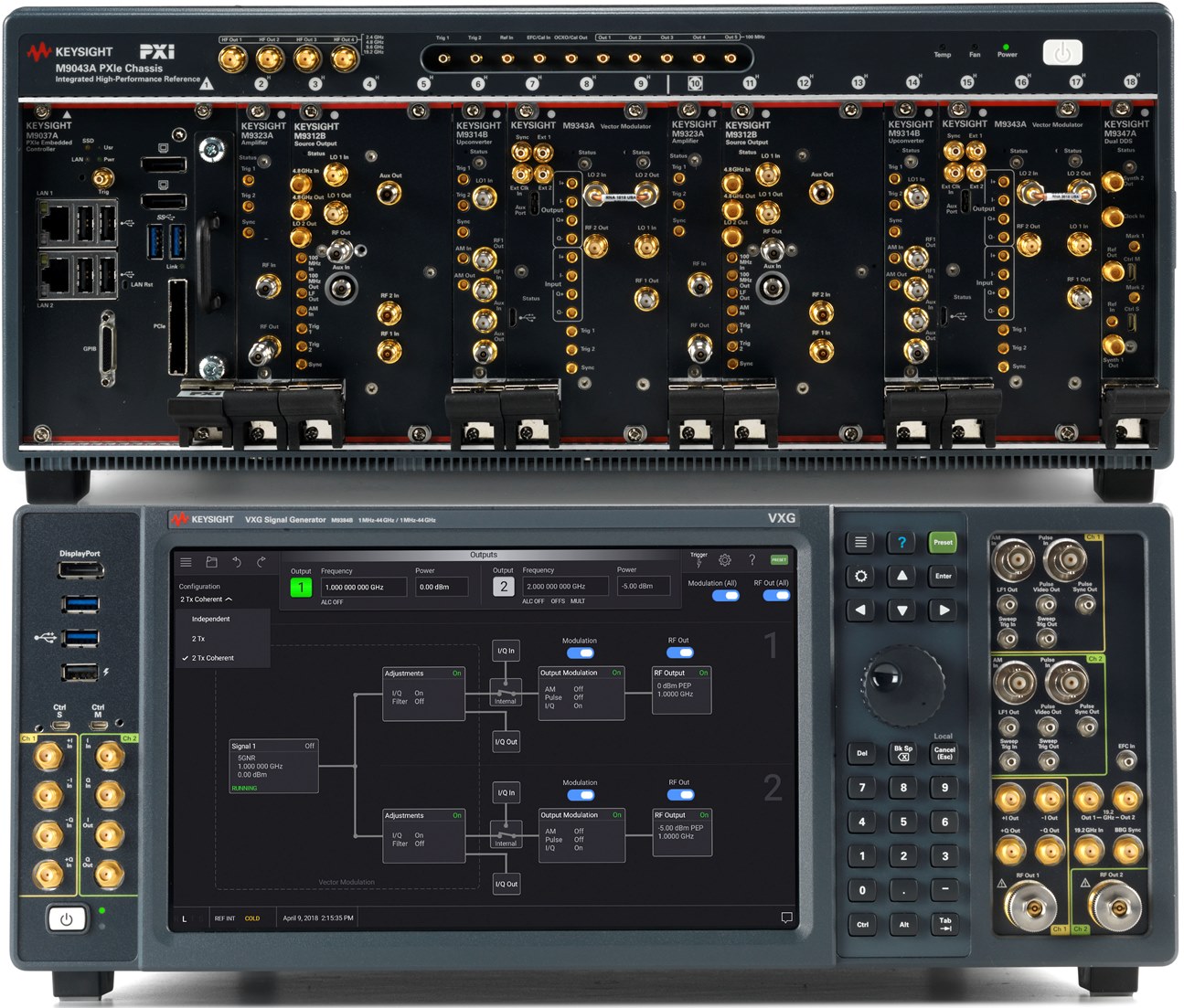Toggle the RF Out (All) switch
1184x1008 pixels.
pos(775,596)
